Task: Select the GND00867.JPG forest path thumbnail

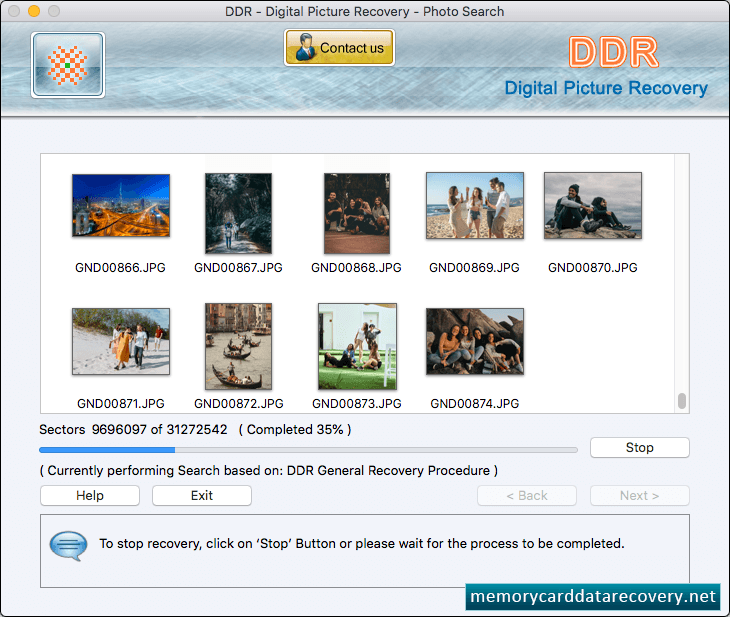Action: pos(238,213)
